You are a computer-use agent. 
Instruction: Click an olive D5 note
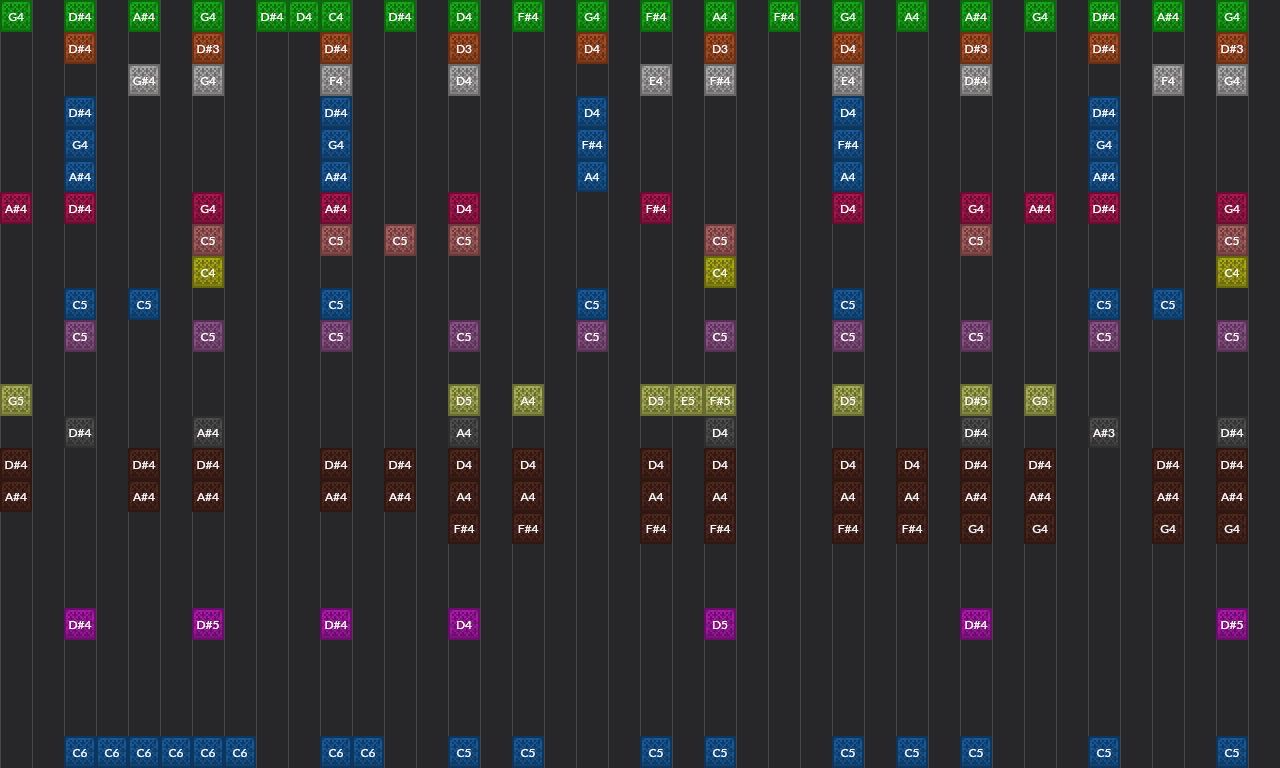656,400
